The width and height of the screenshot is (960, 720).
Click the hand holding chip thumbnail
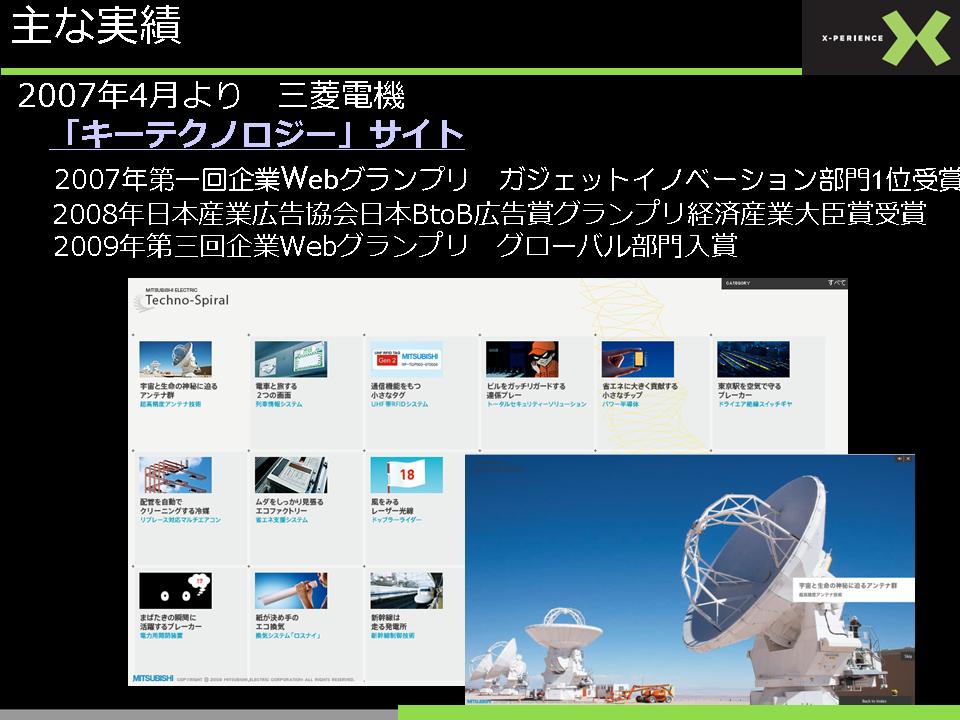638,359
